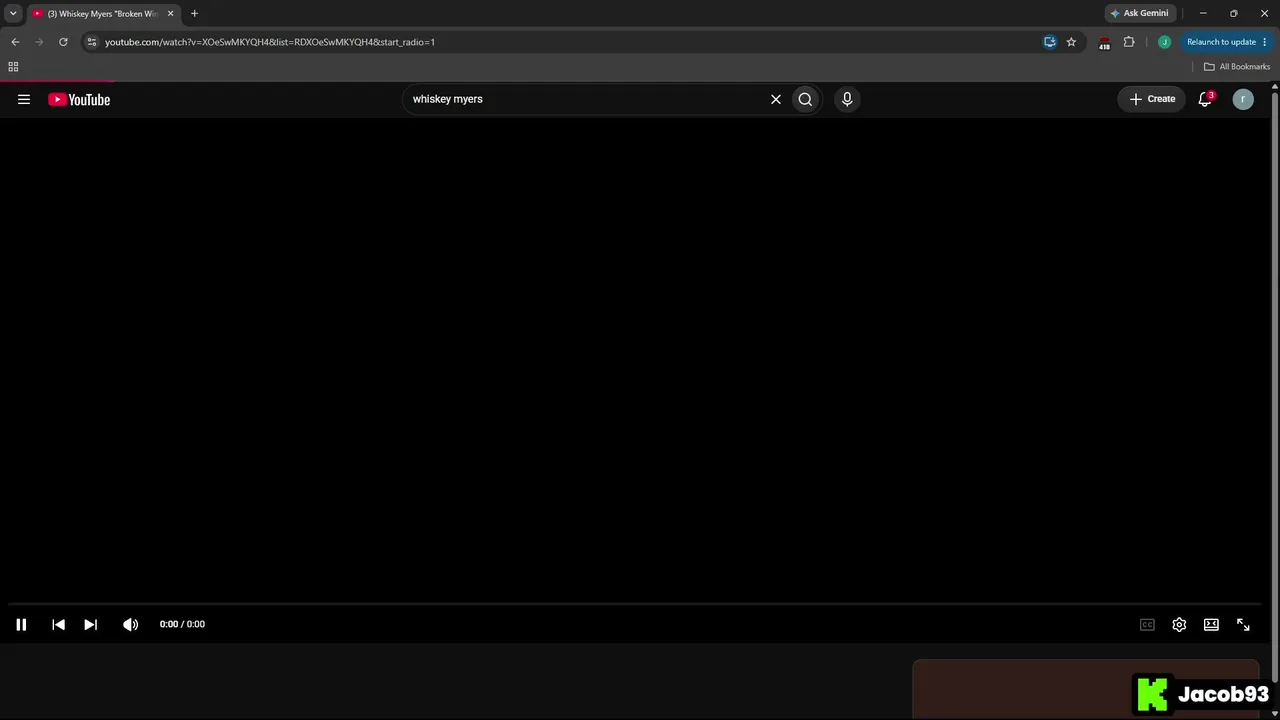Open Chrome profile avatar J
The image size is (1280, 720).
click(x=1164, y=42)
